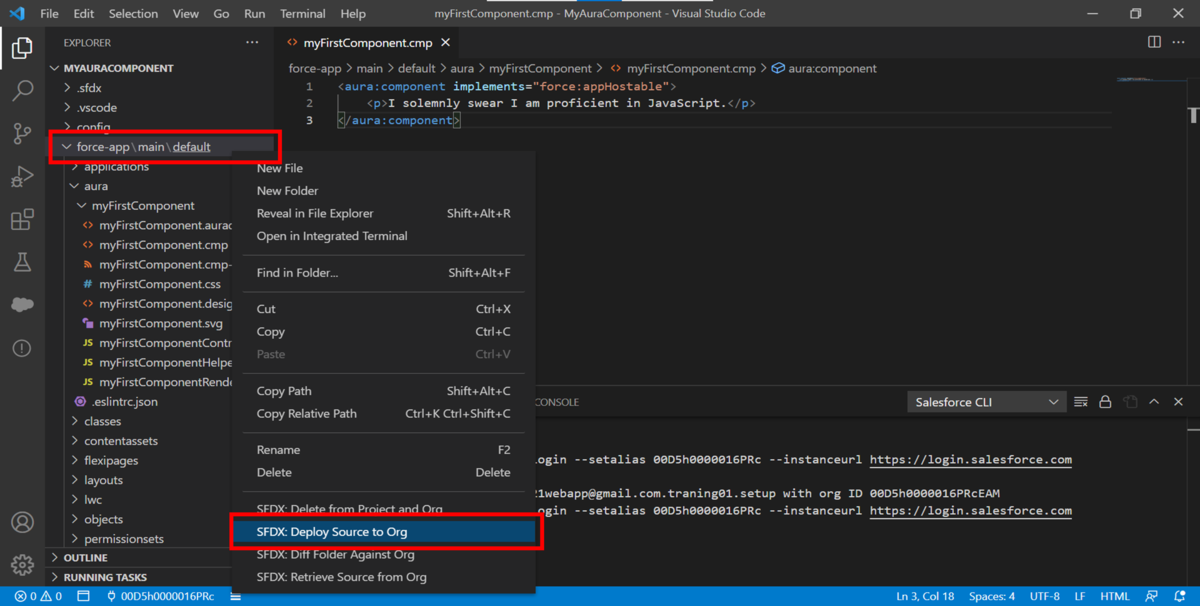Toggle output scroll lock icon
The image size is (1200, 606).
(x=1105, y=402)
